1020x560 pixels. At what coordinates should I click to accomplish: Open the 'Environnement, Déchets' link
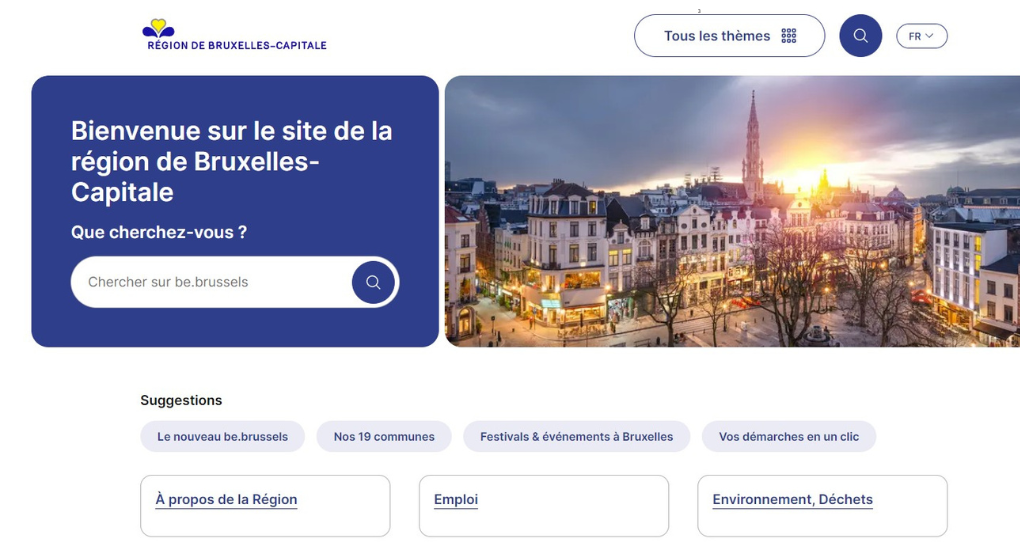pyautogui.click(x=792, y=500)
